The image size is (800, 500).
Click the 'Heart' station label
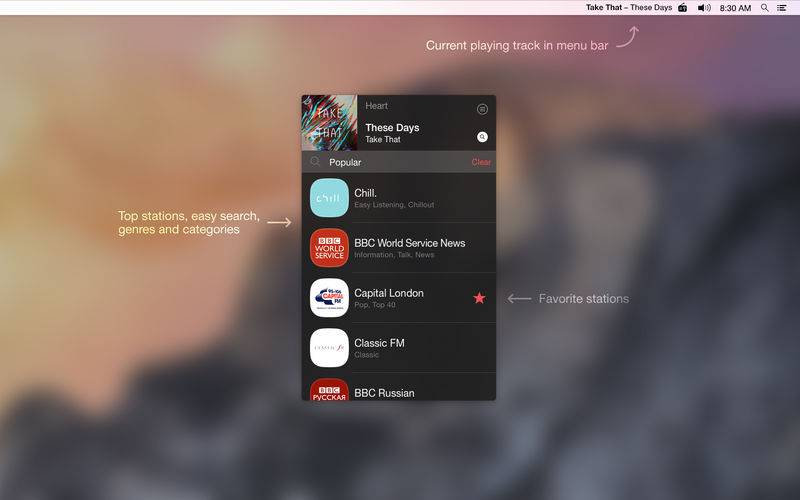[x=377, y=106]
